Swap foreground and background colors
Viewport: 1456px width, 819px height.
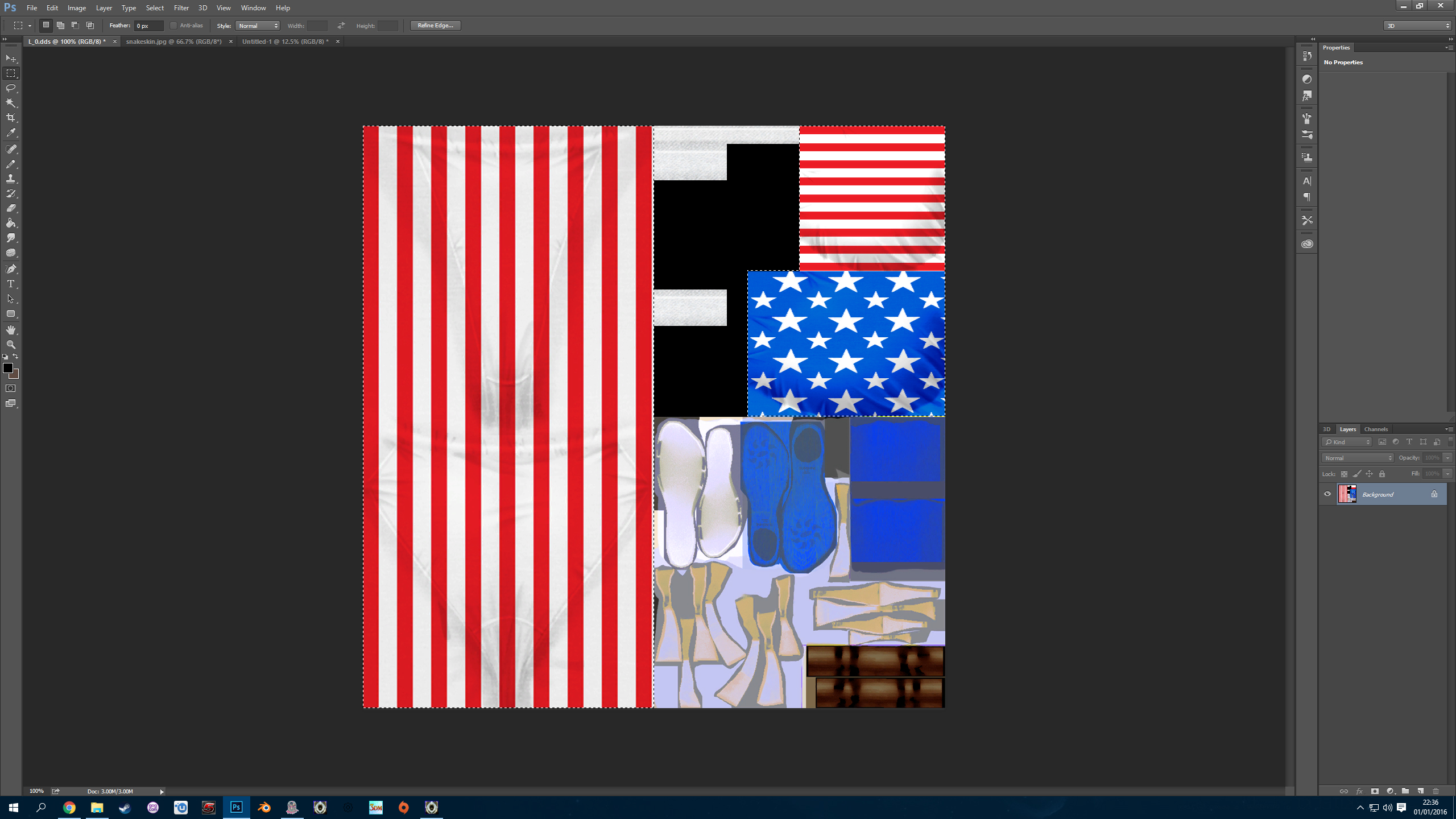coord(15,356)
